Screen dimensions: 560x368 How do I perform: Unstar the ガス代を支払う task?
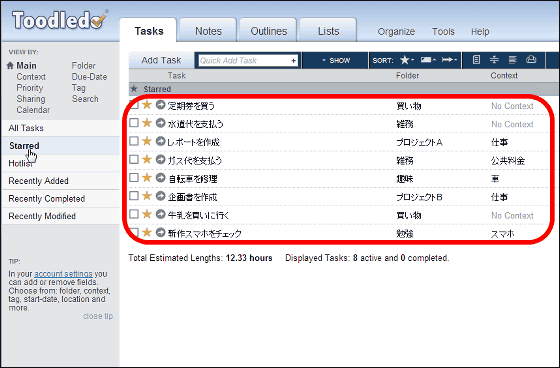pyautogui.click(x=147, y=159)
